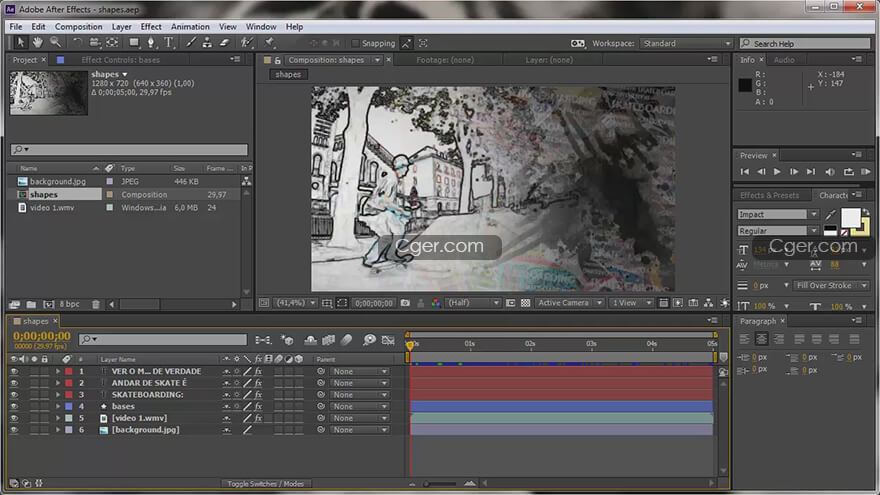This screenshot has width=880, height=495.
Task: Click the timeline zoom slider
Action: (x=441, y=483)
